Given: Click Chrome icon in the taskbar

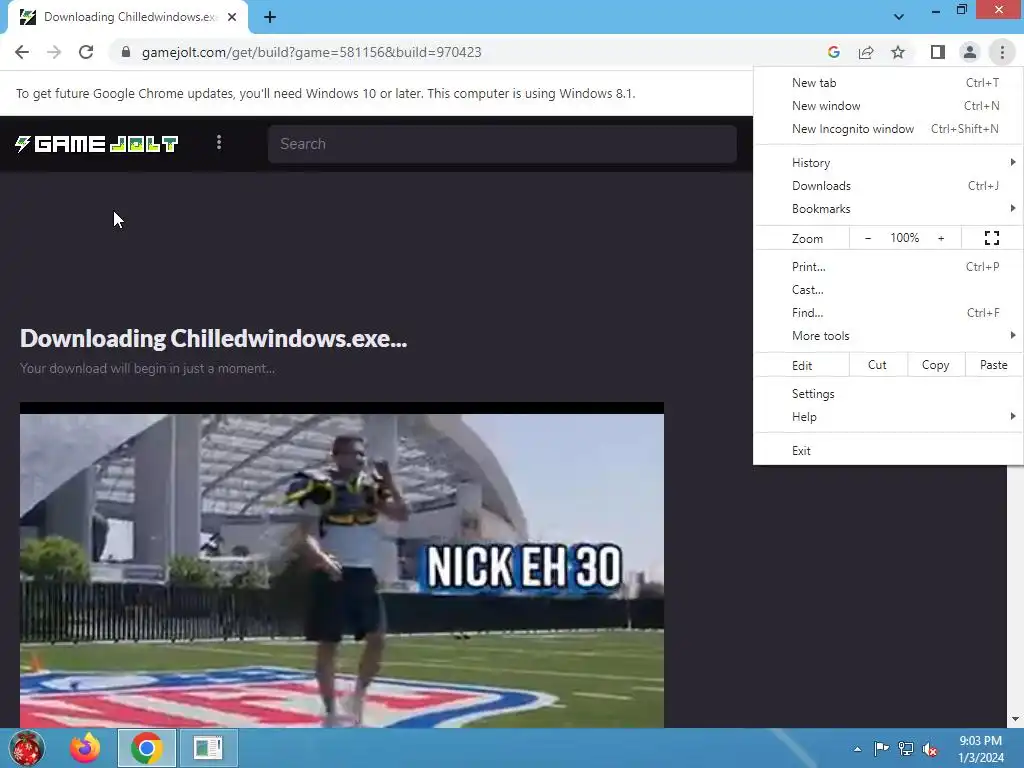Looking at the screenshot, I should [x=147, y=748].
